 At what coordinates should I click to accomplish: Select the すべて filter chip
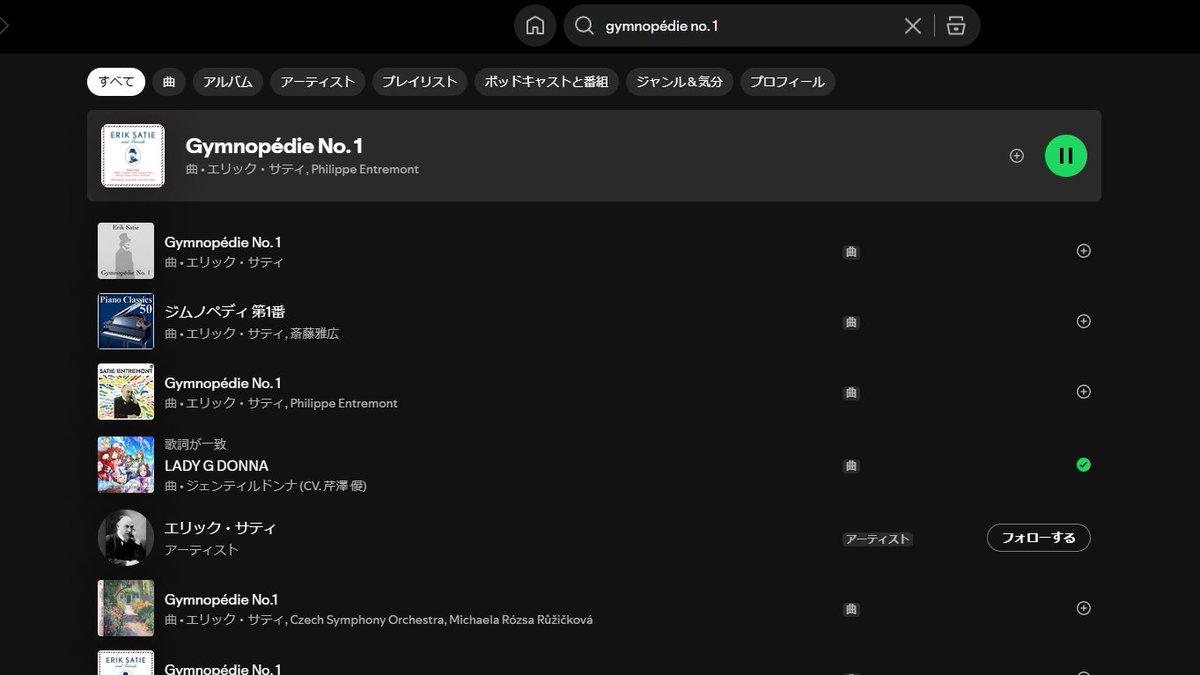[116, 82]
